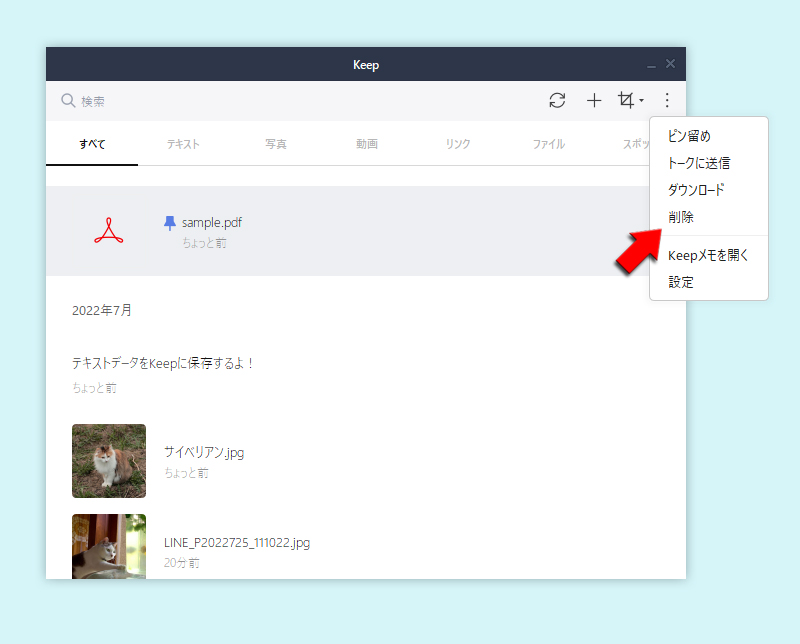Click the search magnifier icon
800x644 pixels.
(x=67, y=100)
